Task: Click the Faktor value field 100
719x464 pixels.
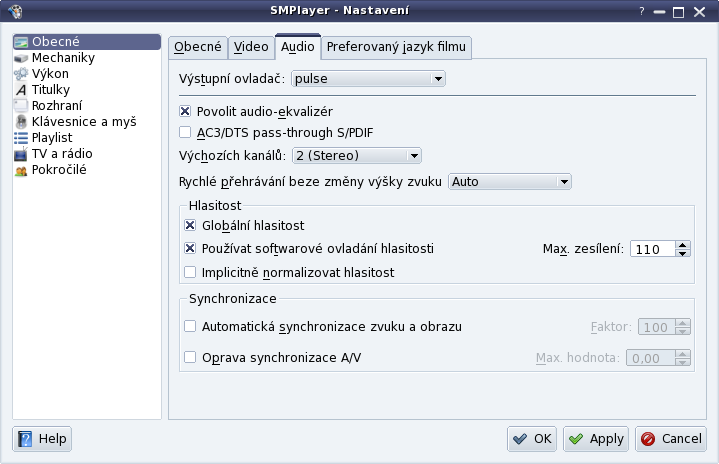Action: click(x=657, y=327)
